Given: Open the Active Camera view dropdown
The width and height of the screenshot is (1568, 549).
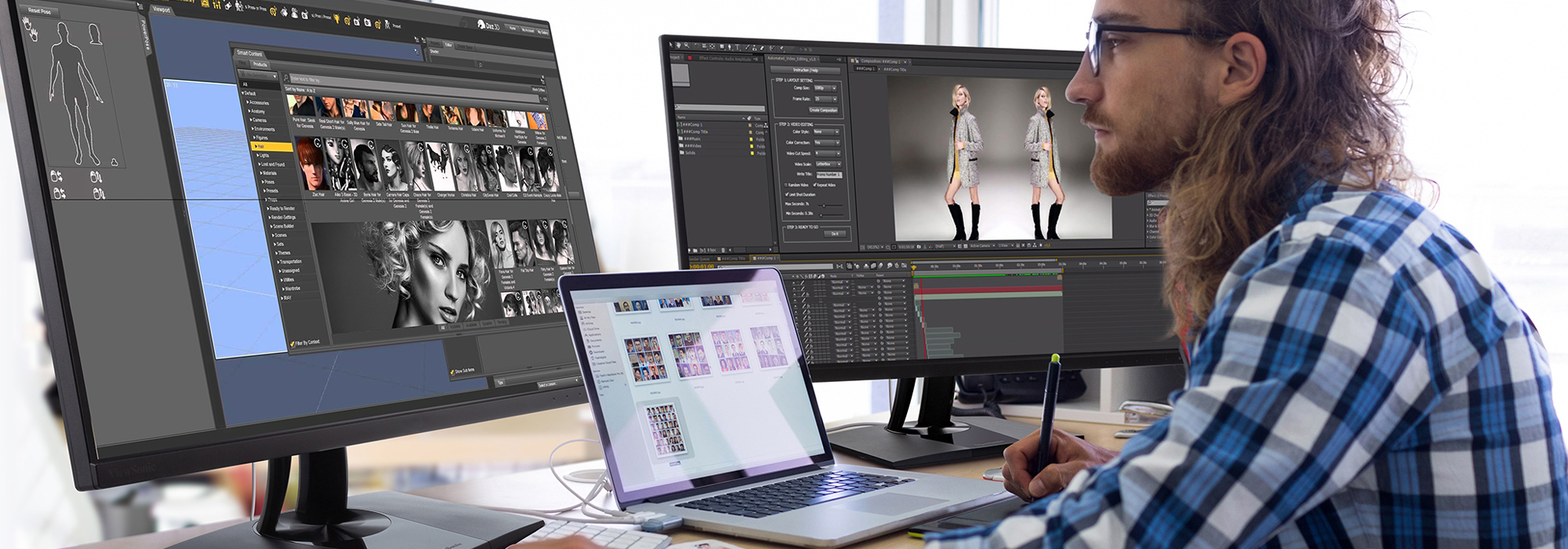Looking at the screenshot, I should 982,245.
